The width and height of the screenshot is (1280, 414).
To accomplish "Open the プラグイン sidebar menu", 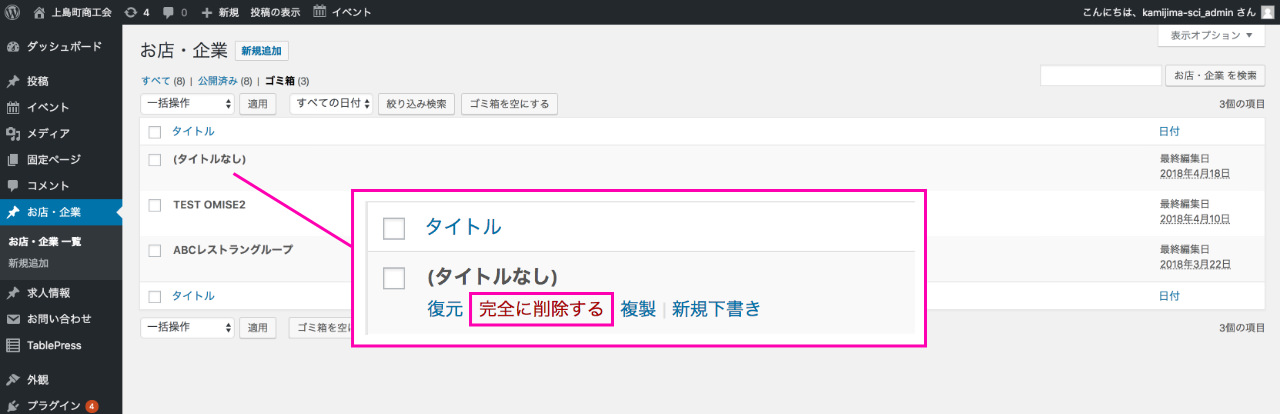I will pos(53,405).
